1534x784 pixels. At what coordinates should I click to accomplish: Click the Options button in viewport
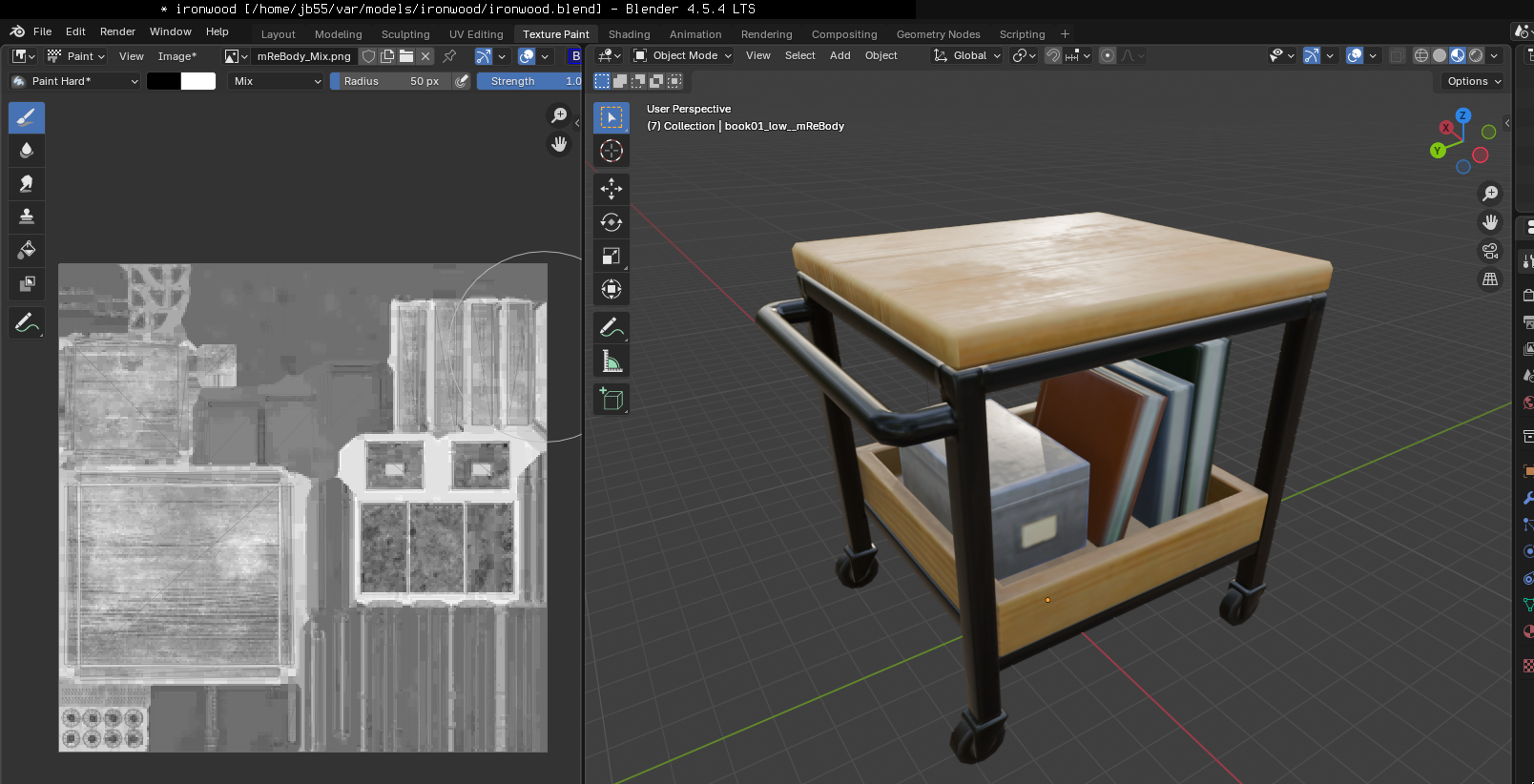coord(1473,81)
